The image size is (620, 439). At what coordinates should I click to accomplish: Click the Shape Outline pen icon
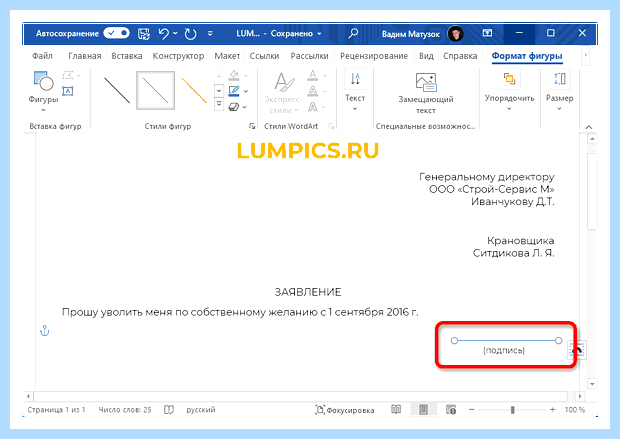[x=234, y=91]
